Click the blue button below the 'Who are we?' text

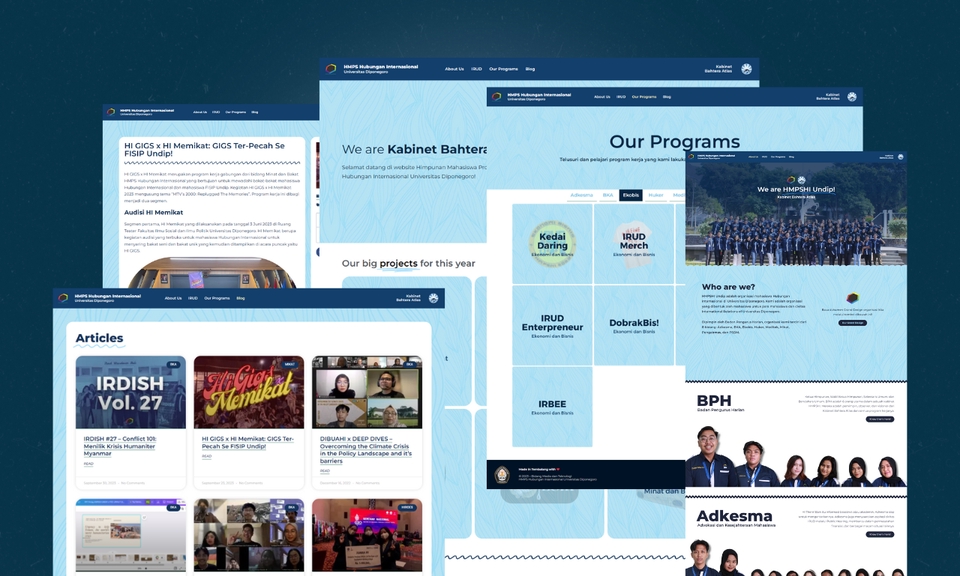tap(852, 322)
